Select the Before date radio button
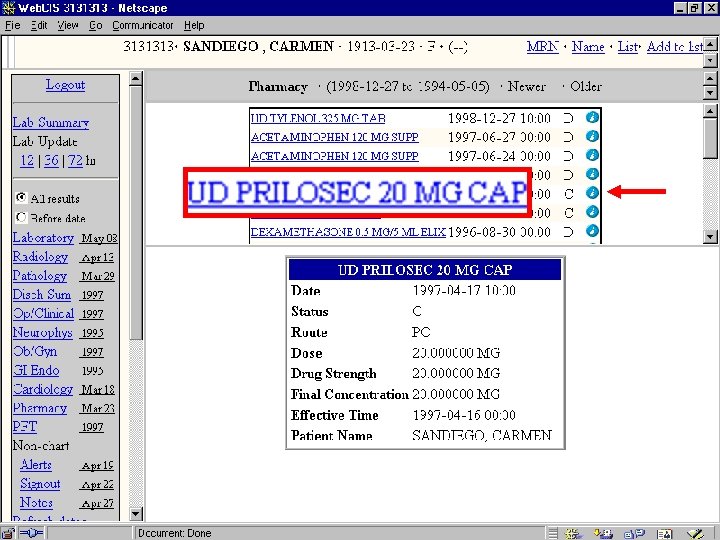720x540 pixels. 21,217
